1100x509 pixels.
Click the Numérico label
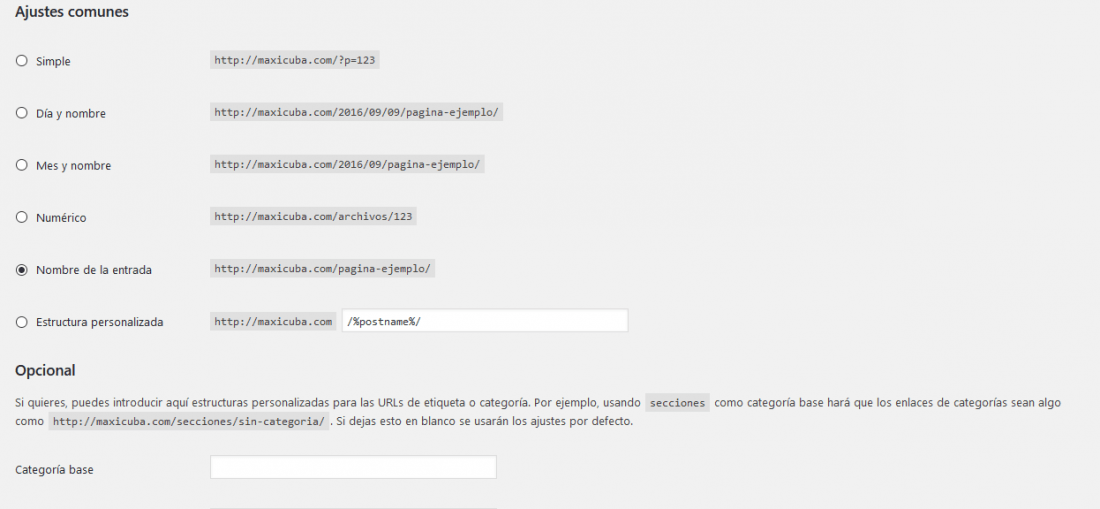click(x=61, y=218)
